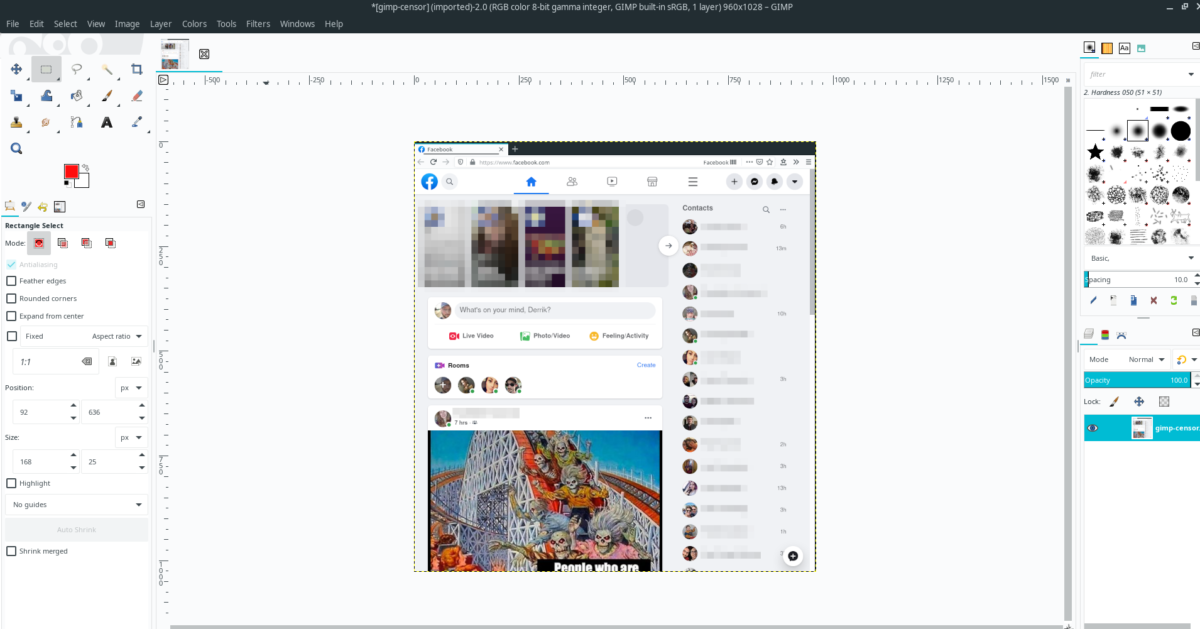Select the Move tool
Viewport: 1200px width, 629px height.
tap(16, 69)
